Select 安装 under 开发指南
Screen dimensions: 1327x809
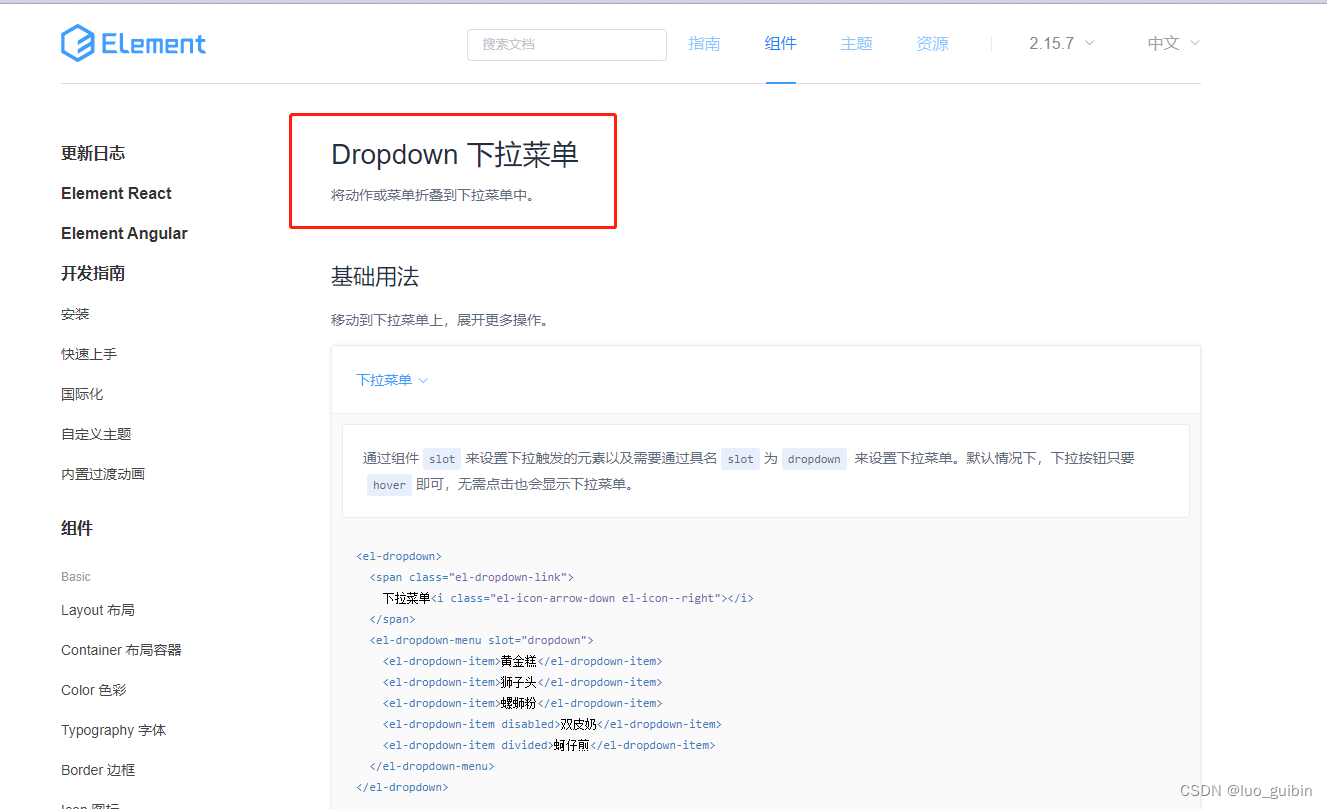[76, 313]
